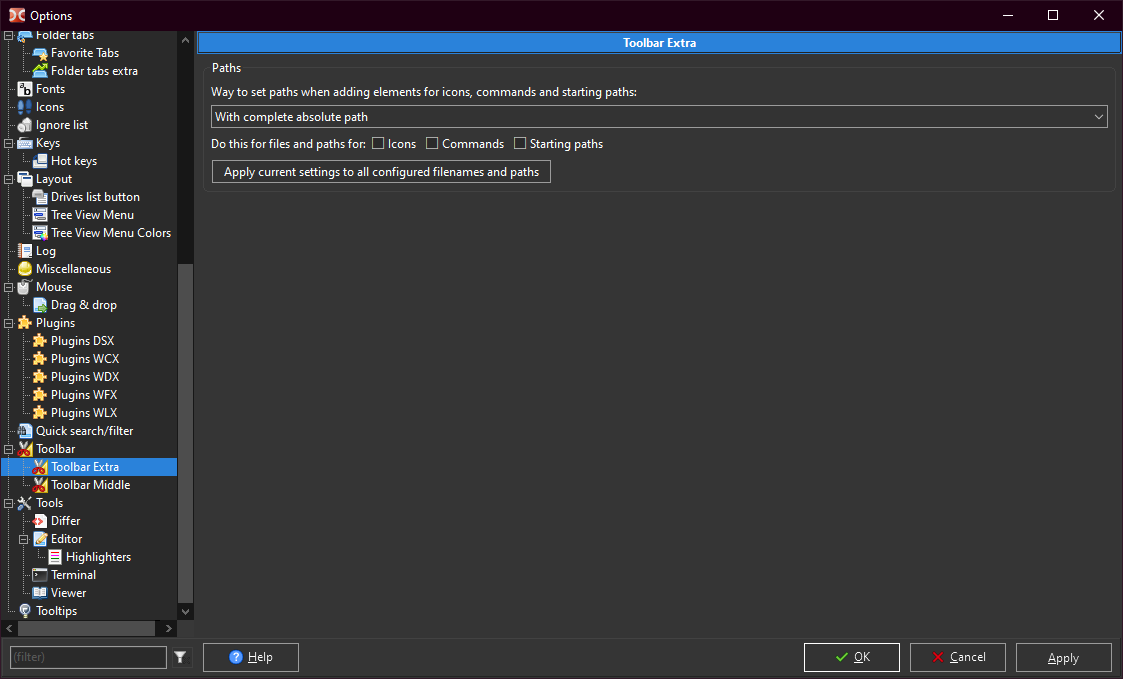Click the Fonts icon in tree

(25, 89)
